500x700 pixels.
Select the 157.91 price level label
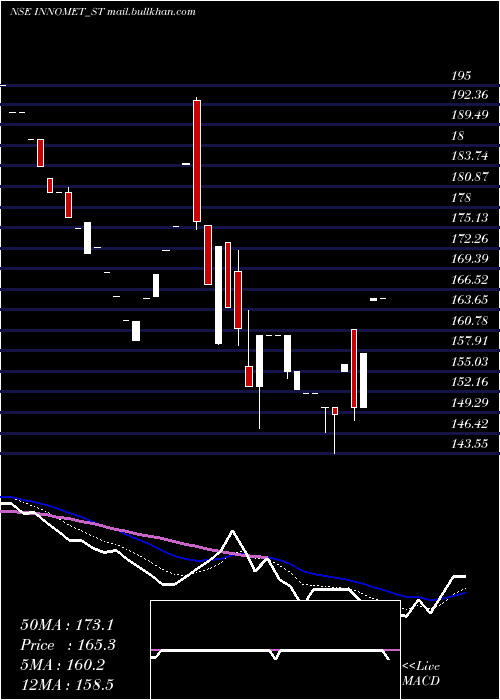coord(470,341)
